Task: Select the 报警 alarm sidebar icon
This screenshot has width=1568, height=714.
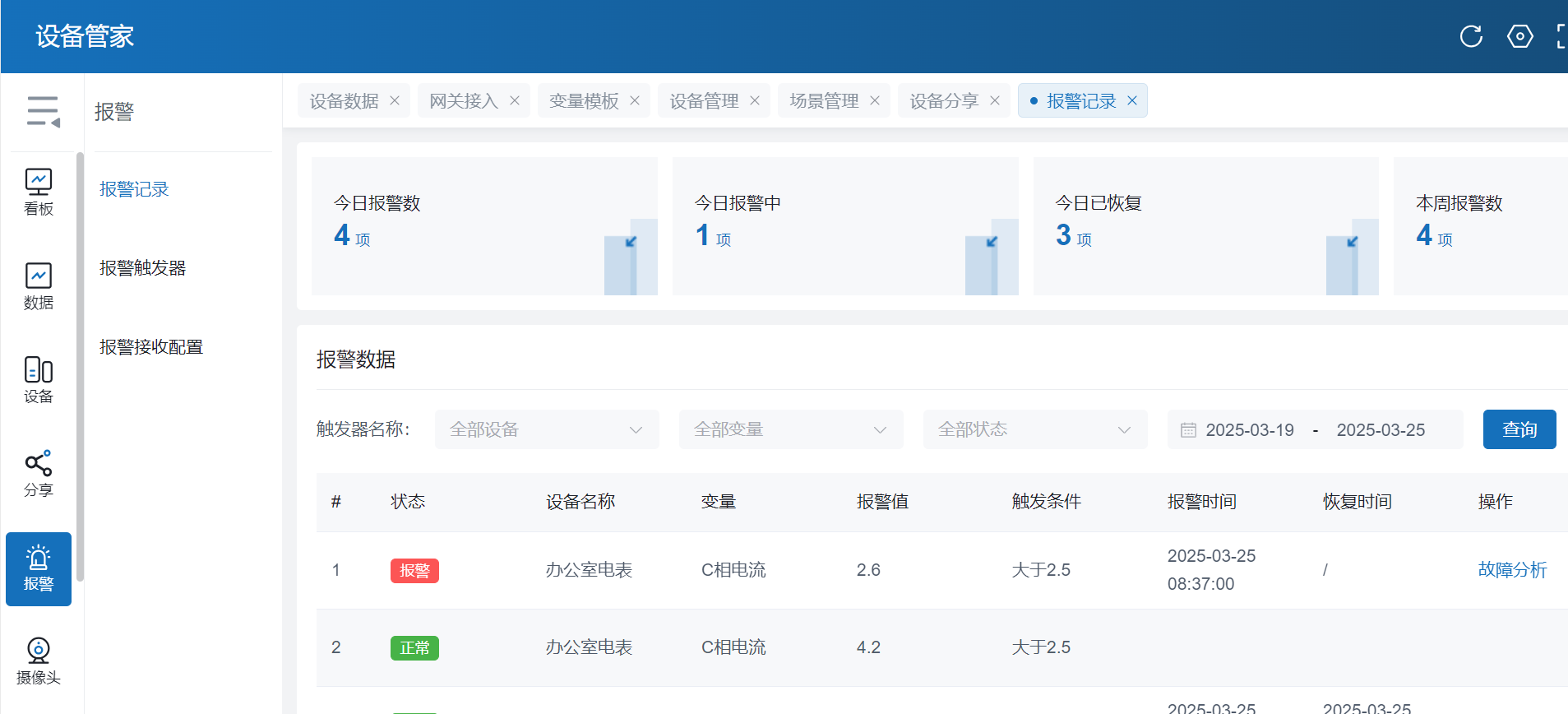Action: [x=39, y=568]
